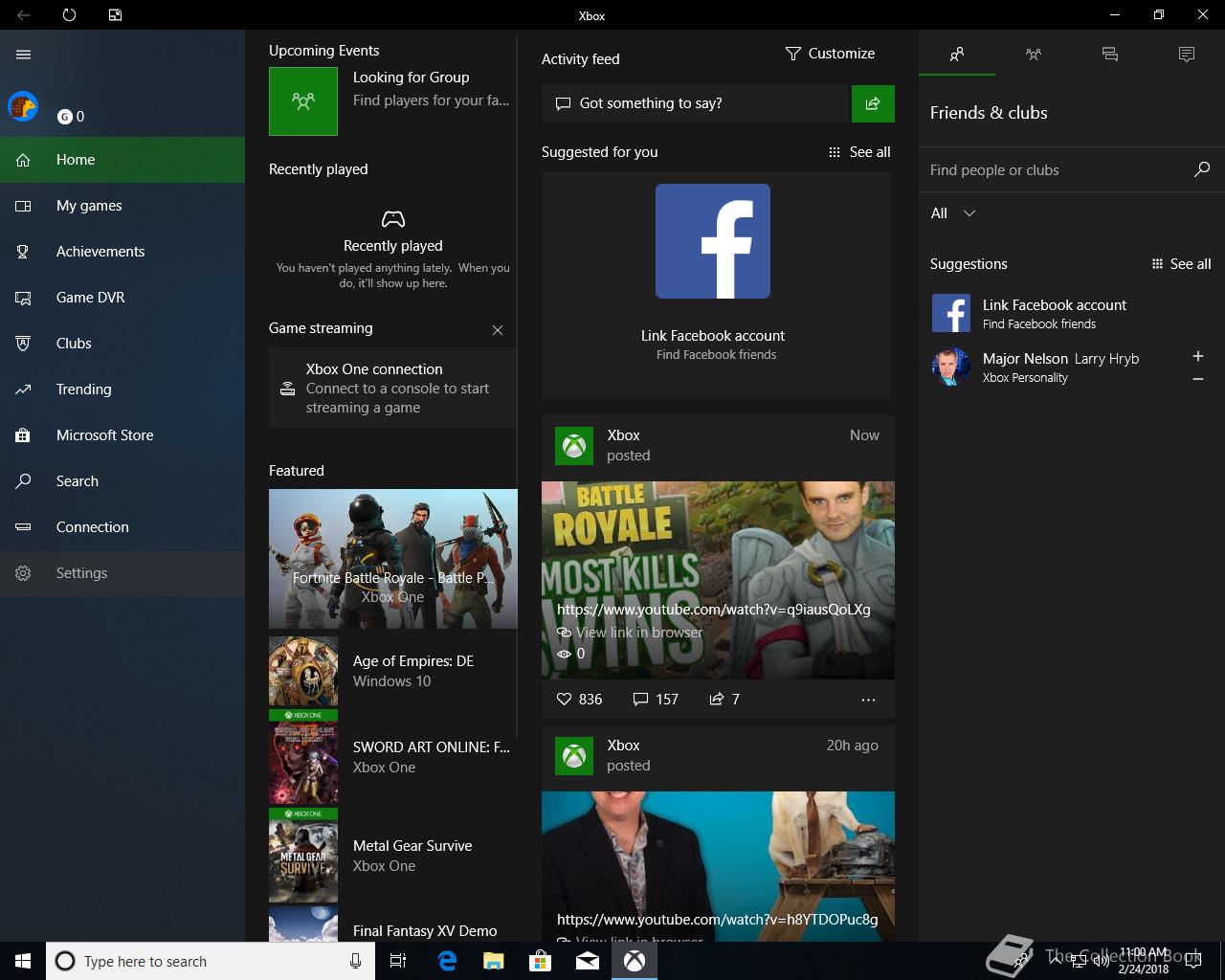The width and height of the screenshot is (1225, 980).
Task: Open the user profile avatar
Action: tap(23, 106)
